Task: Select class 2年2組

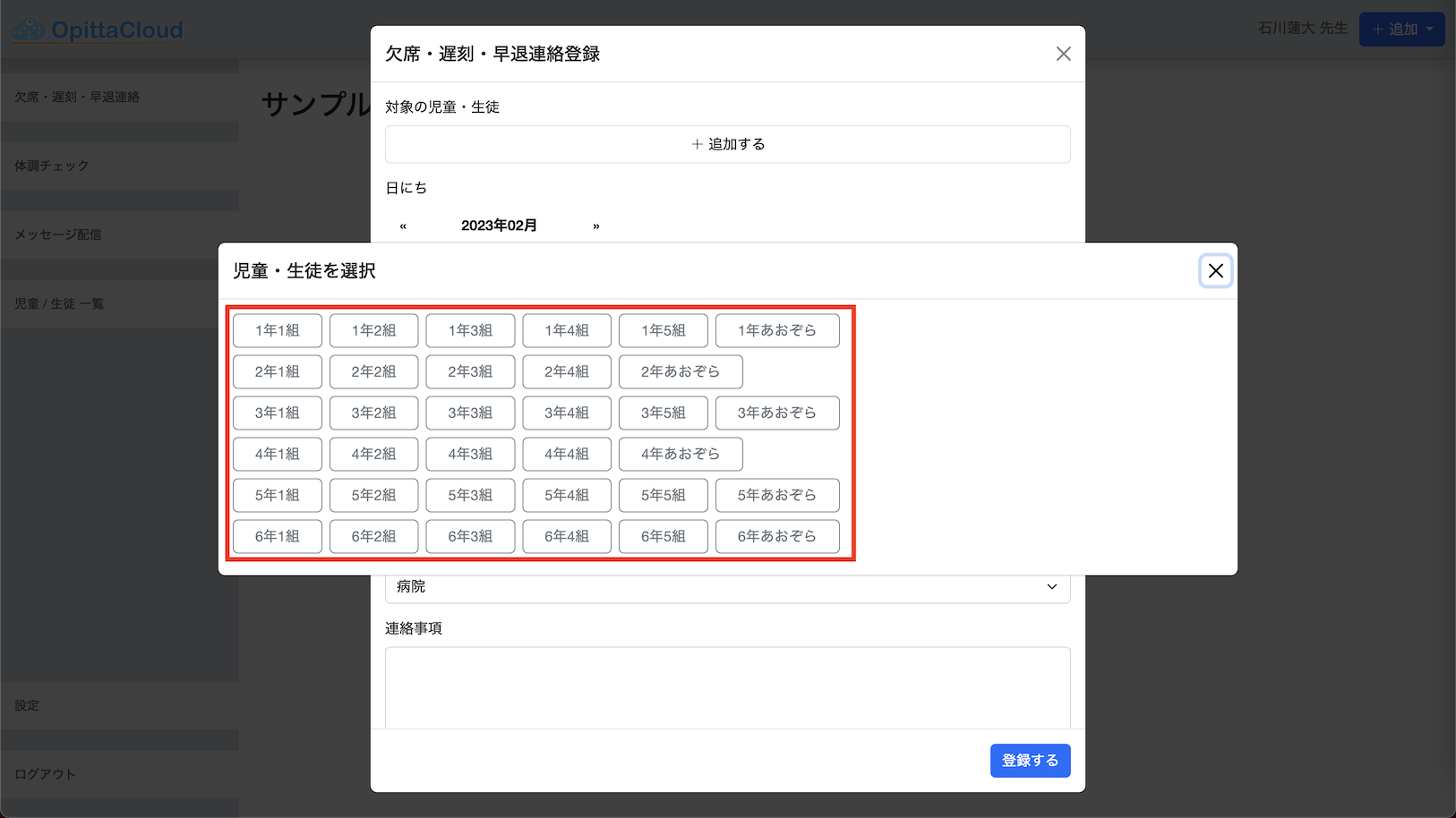Action: [x=373, y=371]
